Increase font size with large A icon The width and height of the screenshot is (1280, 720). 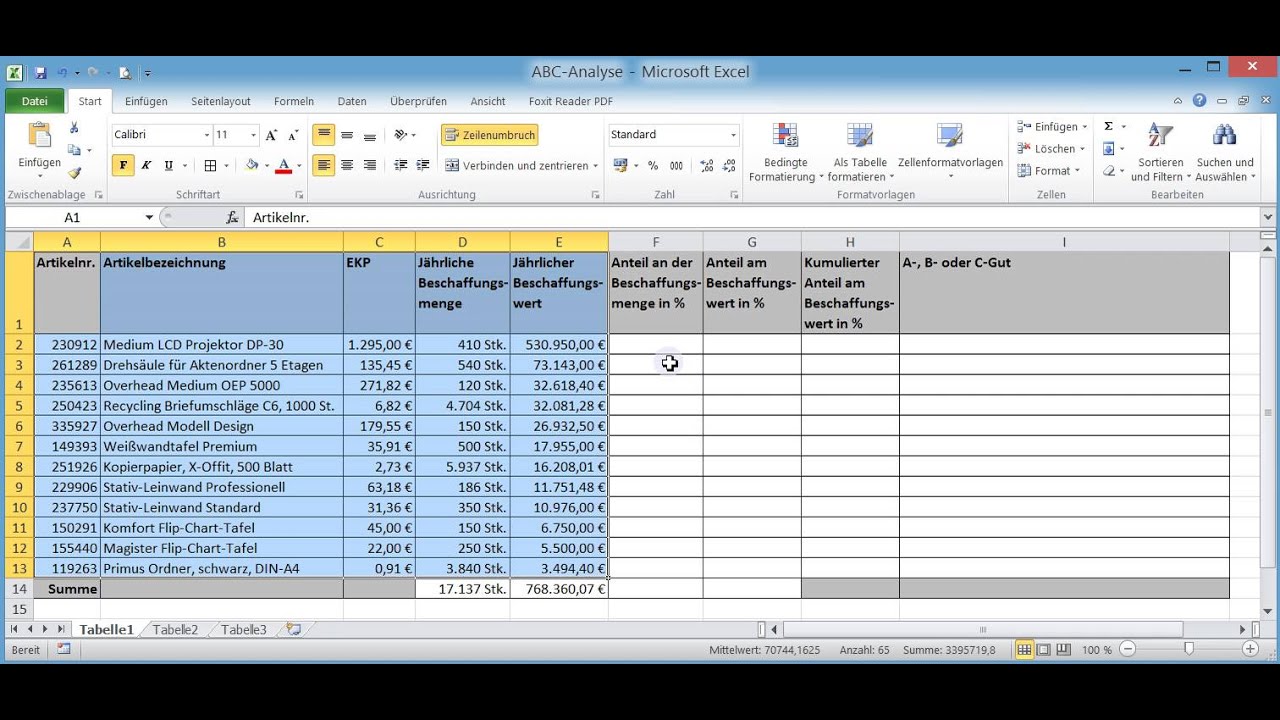pyautogui.click(x=273, y=135)
